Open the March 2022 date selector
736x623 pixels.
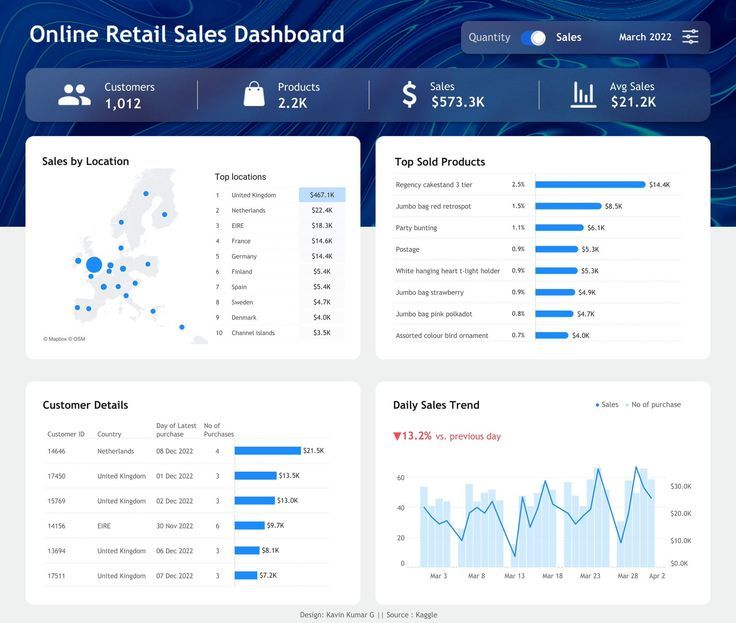(x=645, y=37)
